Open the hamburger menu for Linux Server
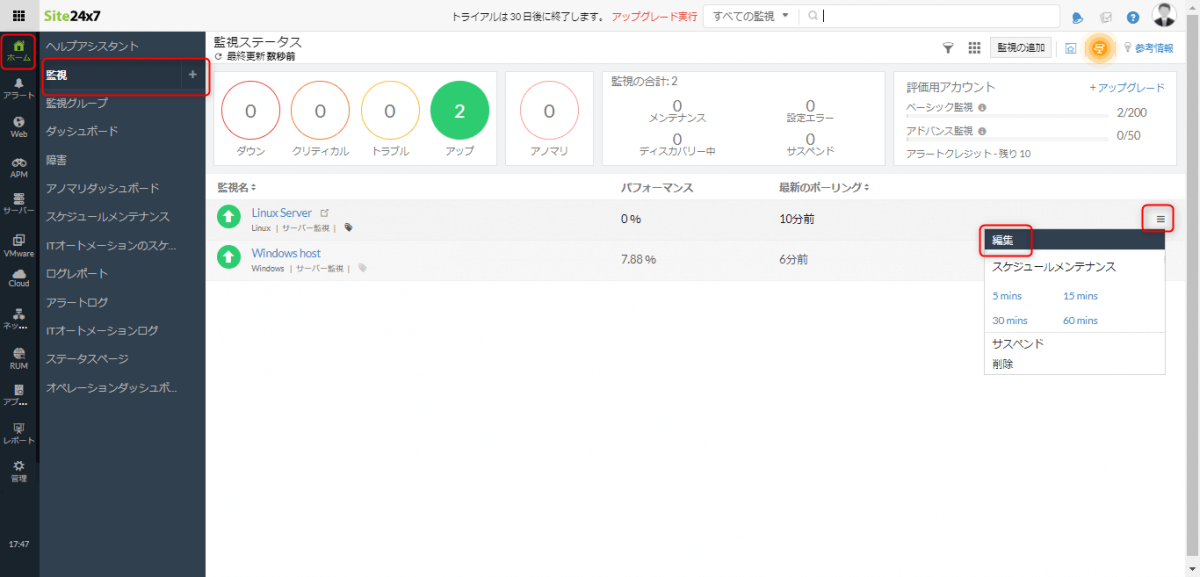 click(1160, 218)
